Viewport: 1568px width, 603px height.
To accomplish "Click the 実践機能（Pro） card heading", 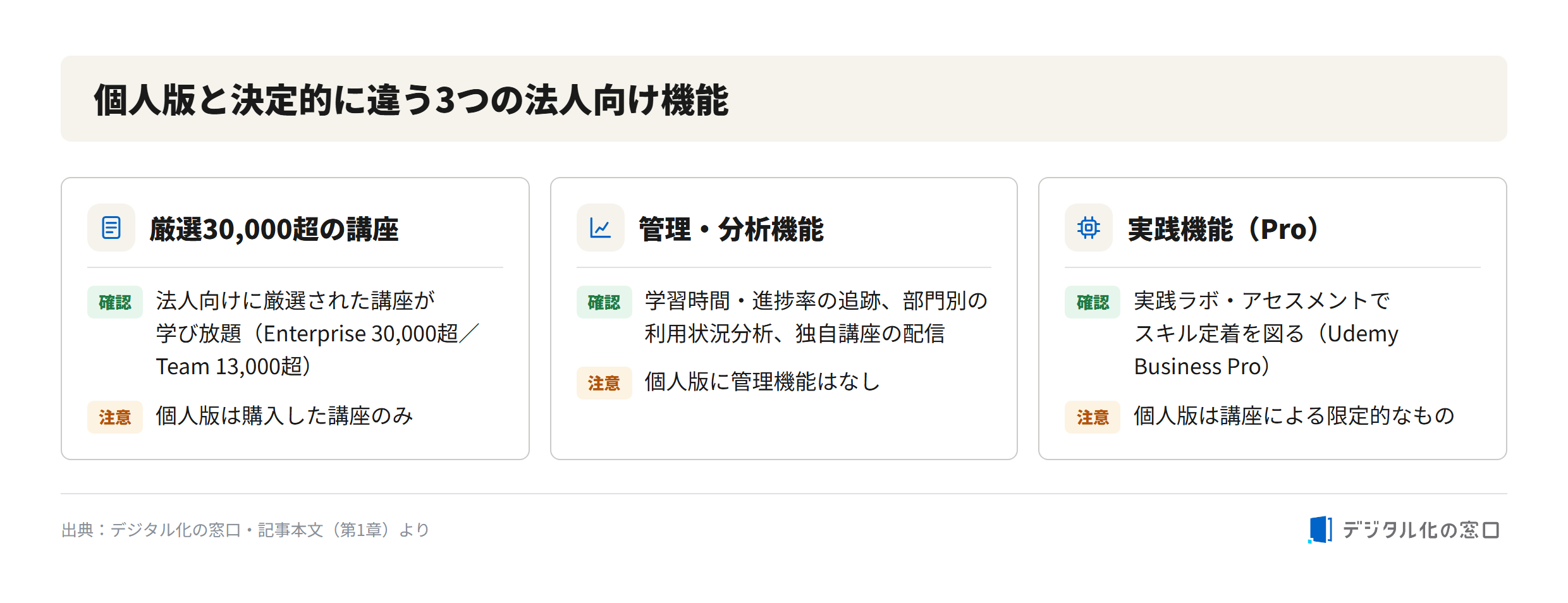I will pyautogui.click(x=1224, y=229).
